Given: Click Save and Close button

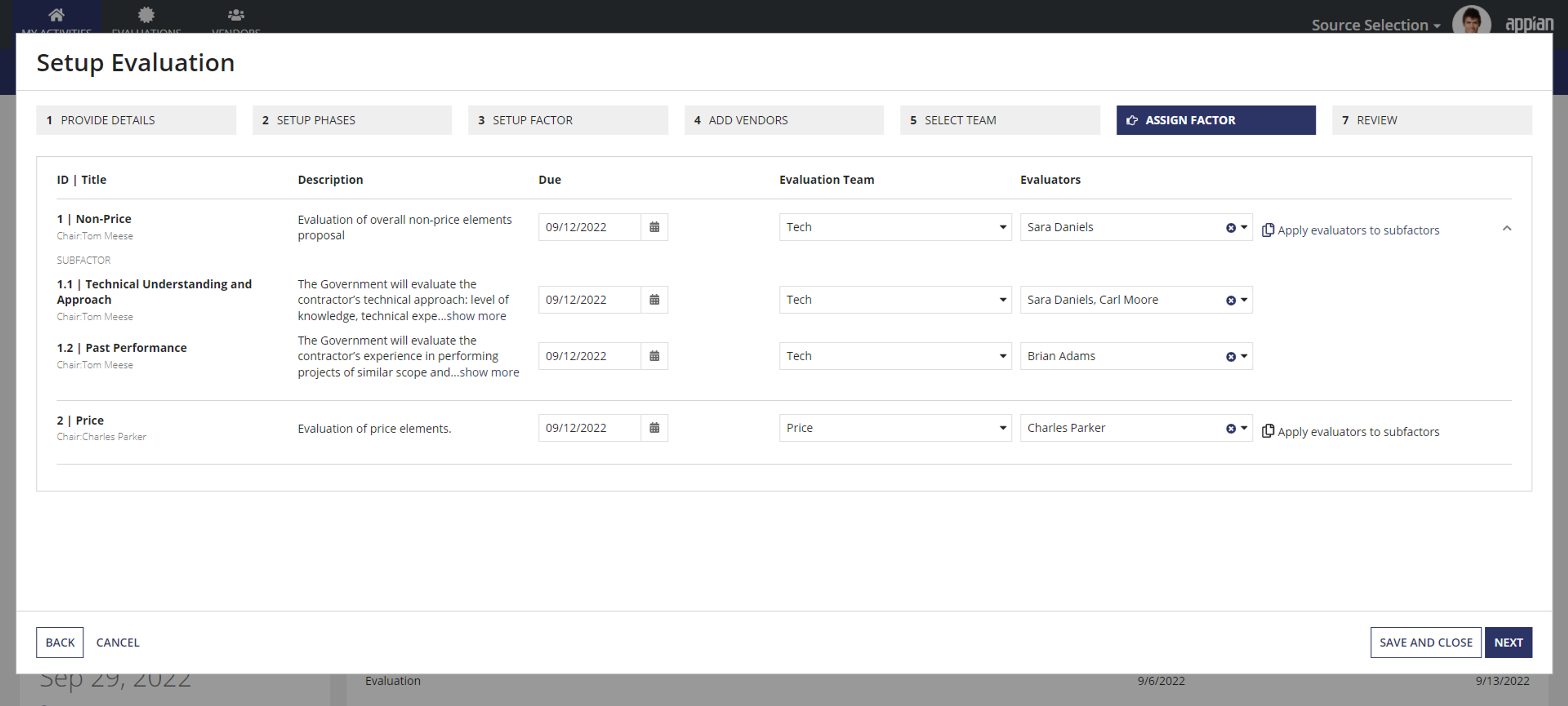Looking at the screenshot, I should click(1425, 642).
